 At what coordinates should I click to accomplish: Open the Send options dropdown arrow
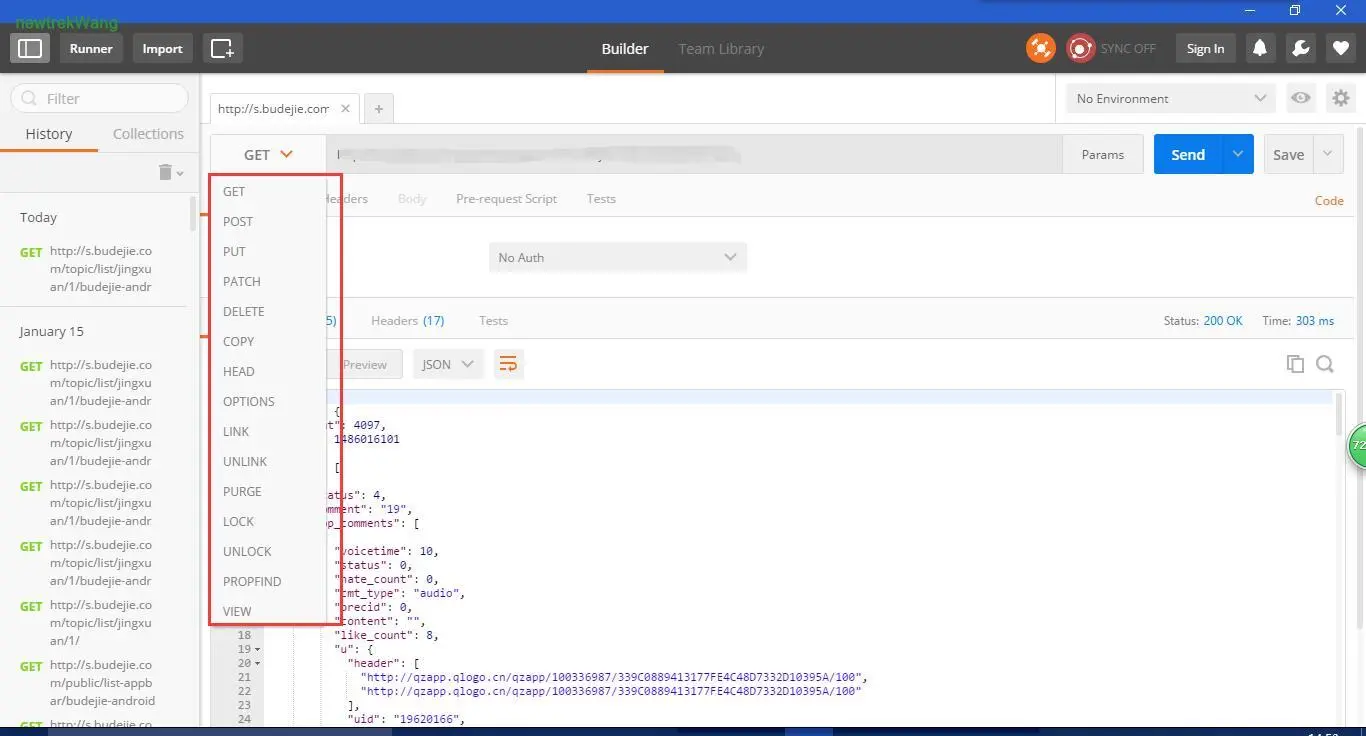point(1238,154)
